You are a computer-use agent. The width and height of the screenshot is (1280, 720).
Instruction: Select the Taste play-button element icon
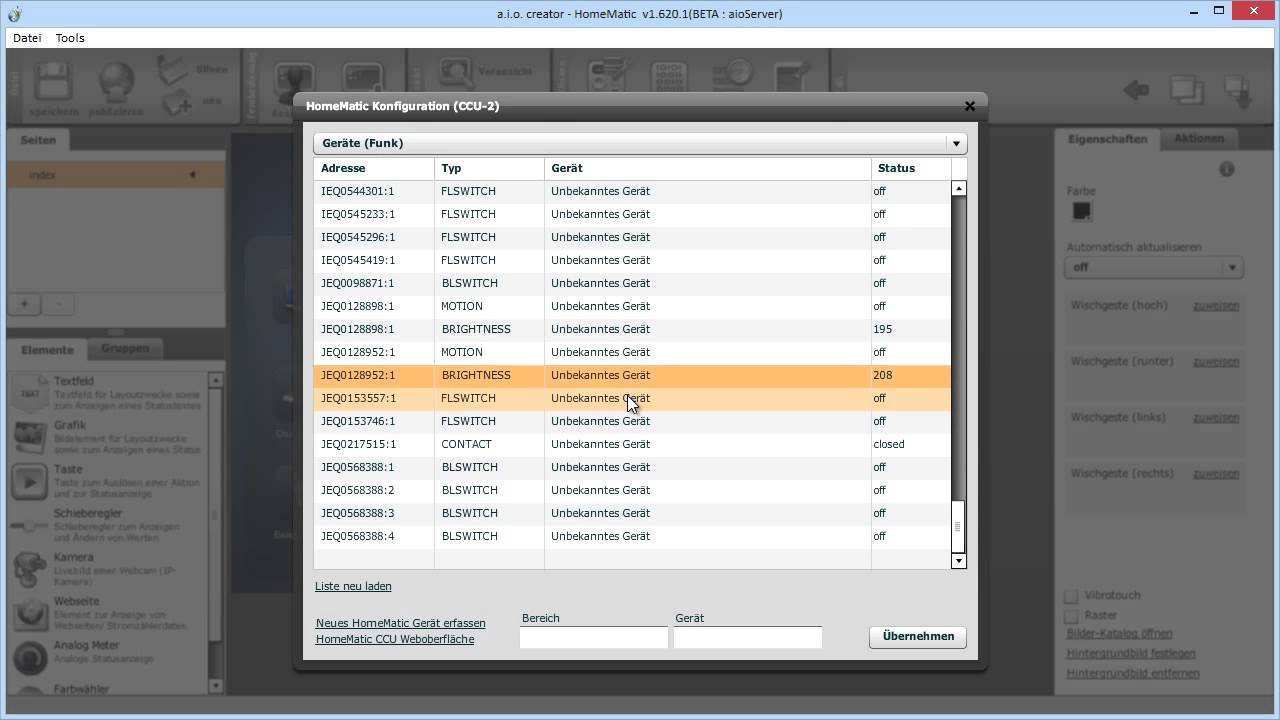[30, 481]
